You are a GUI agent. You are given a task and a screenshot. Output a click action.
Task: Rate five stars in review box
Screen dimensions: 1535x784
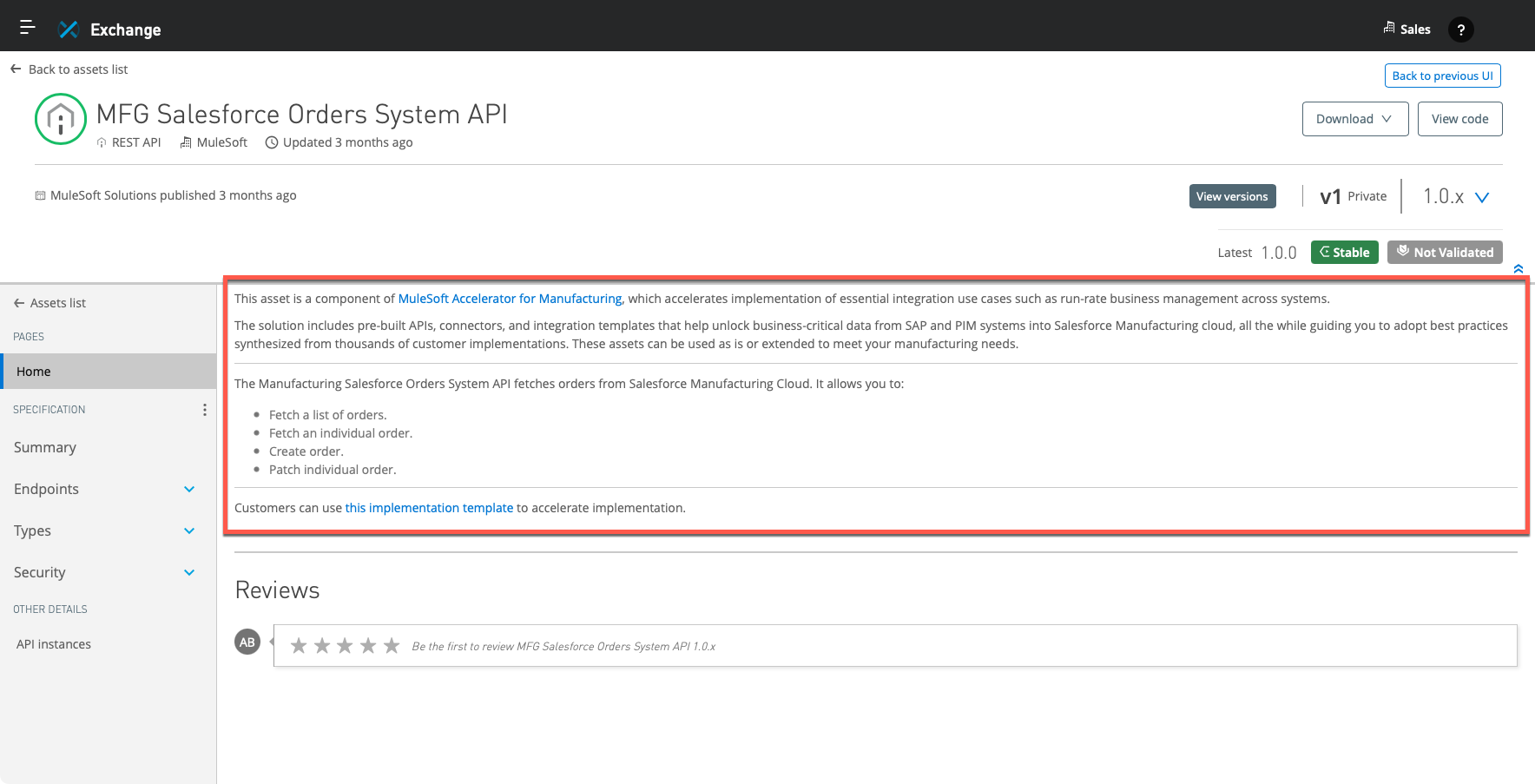point(392,645)
